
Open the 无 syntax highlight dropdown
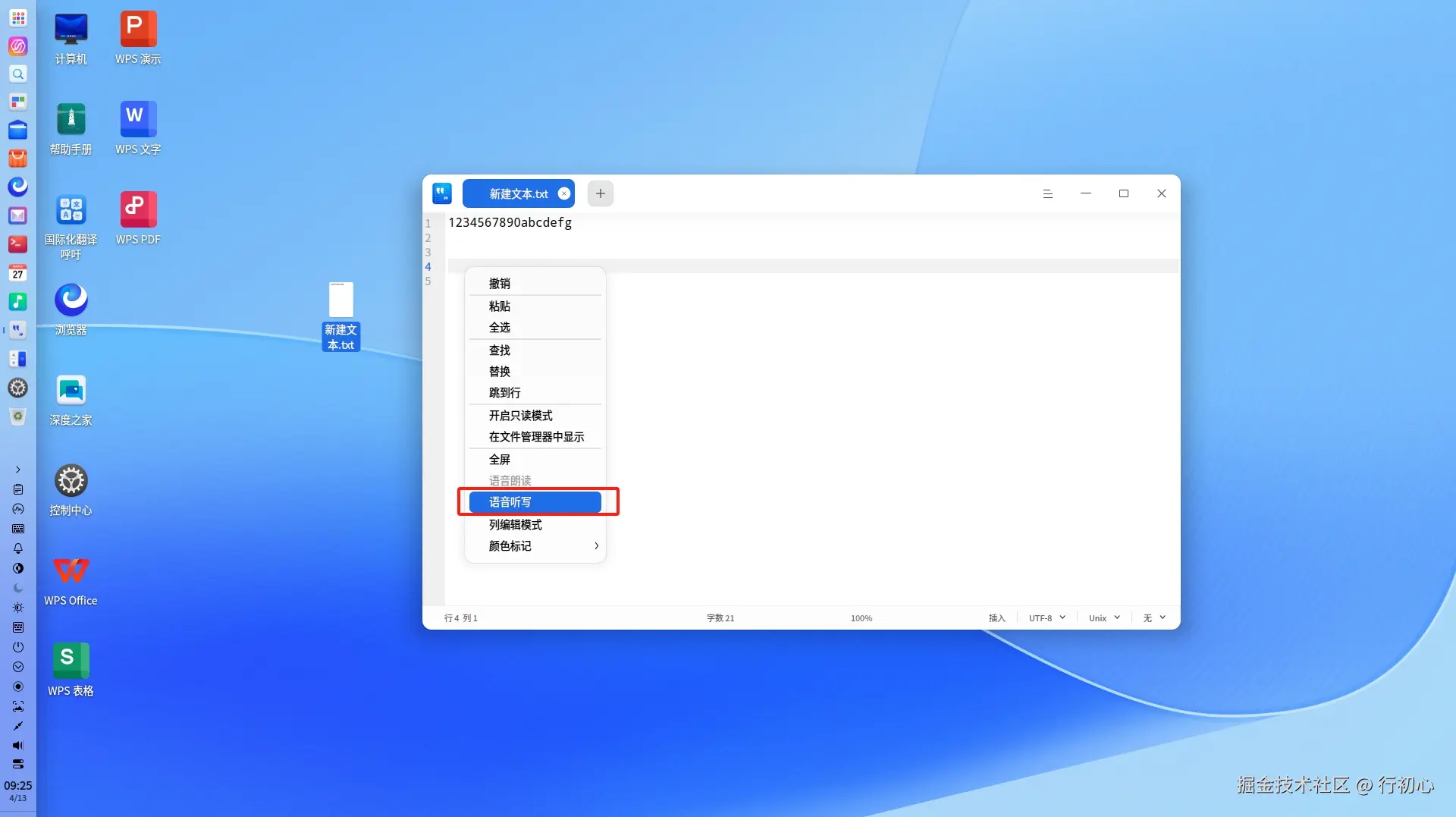coord(1154,618)
